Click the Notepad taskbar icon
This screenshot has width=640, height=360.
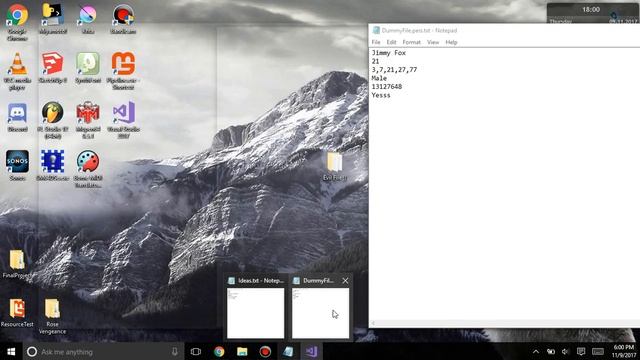(288, 351)
